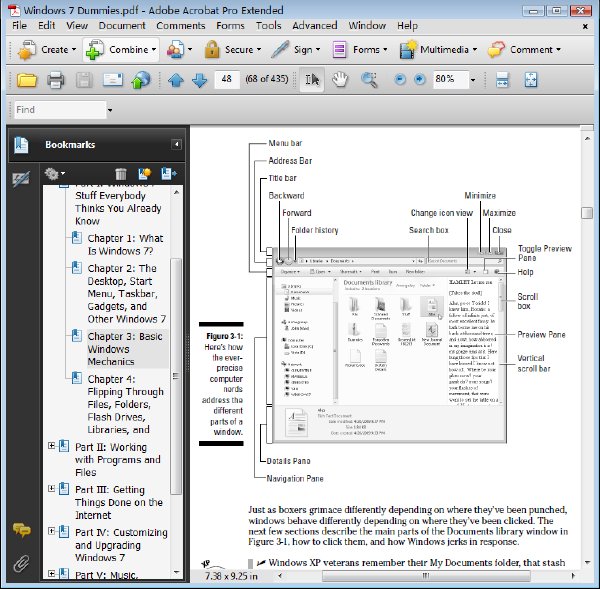Open the Edit menu

(47, 26)
